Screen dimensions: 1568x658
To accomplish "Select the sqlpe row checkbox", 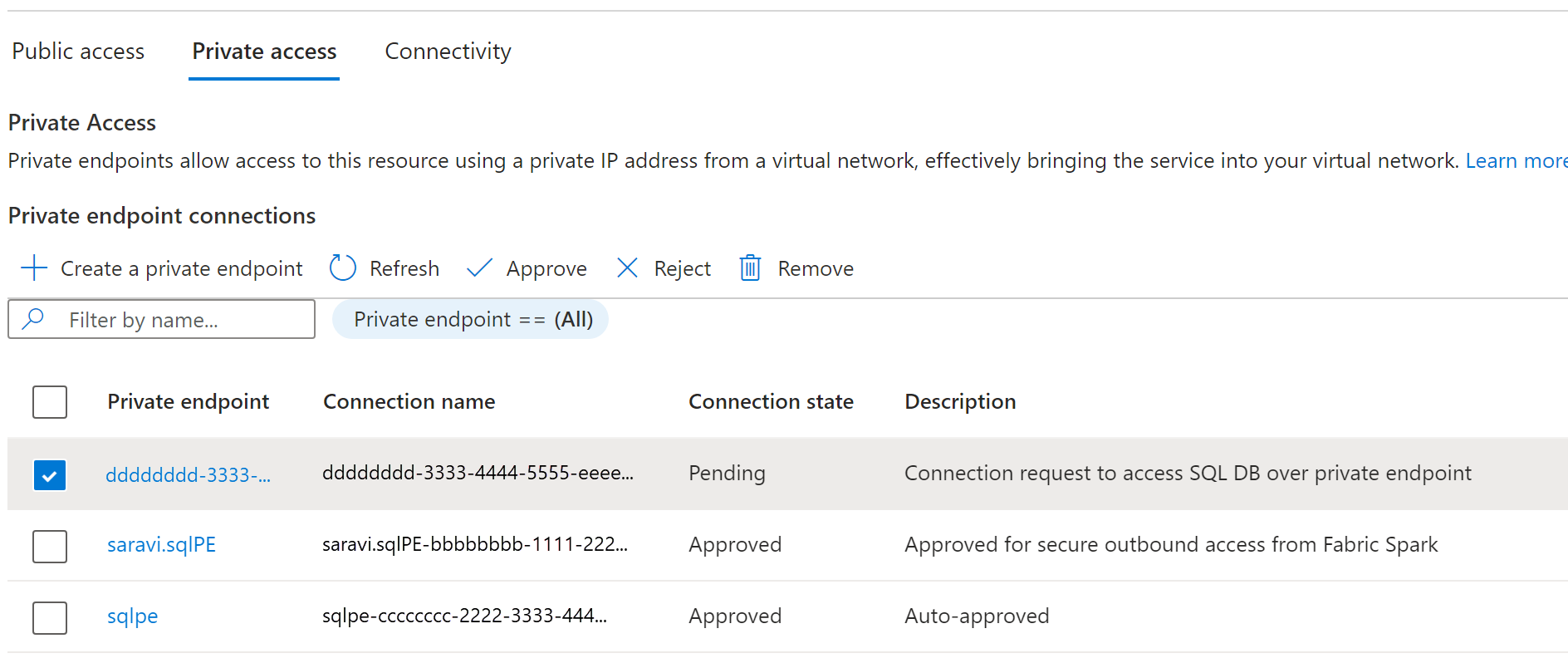I will click(x=50, y=618).
